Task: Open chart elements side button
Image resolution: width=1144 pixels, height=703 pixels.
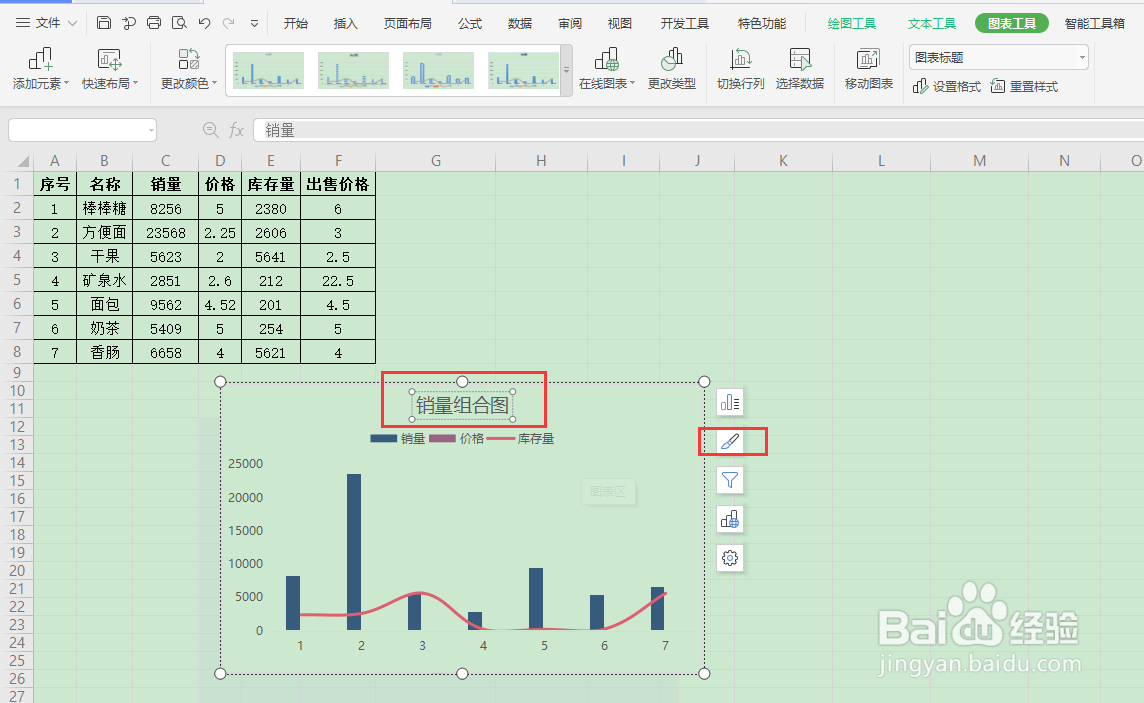Action: [730, 403]
